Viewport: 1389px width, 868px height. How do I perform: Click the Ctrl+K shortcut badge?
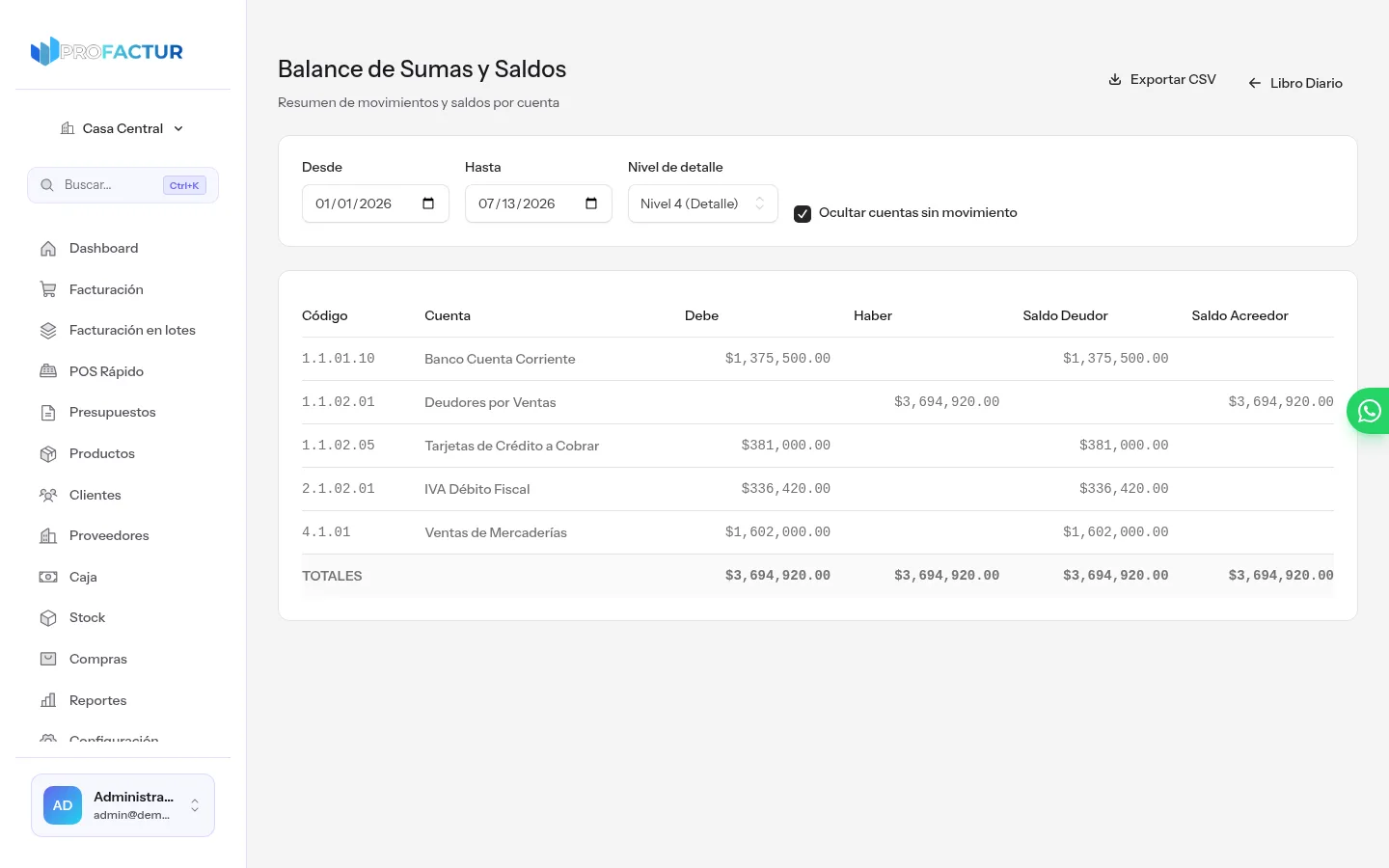(x=184, y=185)
